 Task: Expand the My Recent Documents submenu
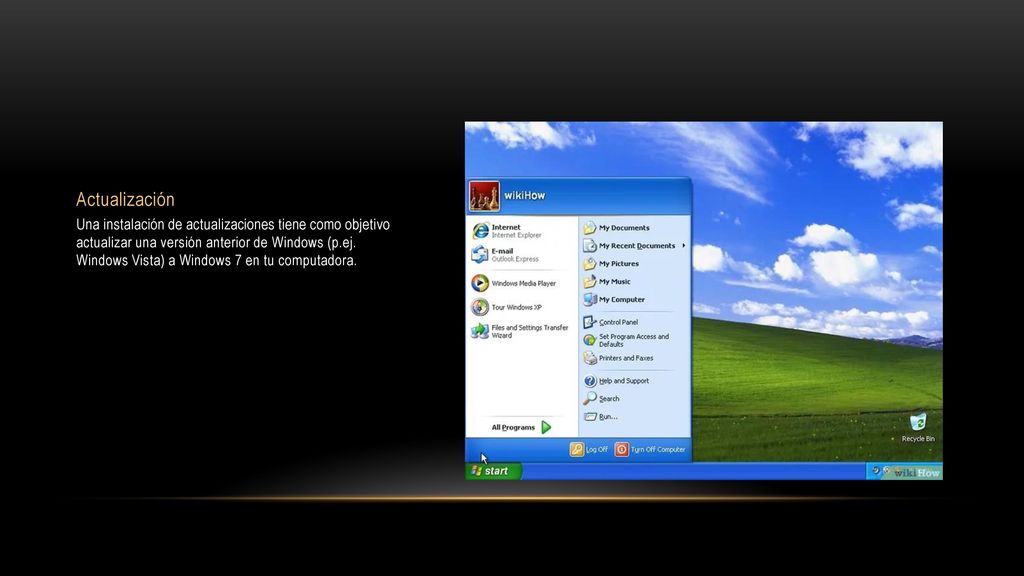(x=635, y=246)
